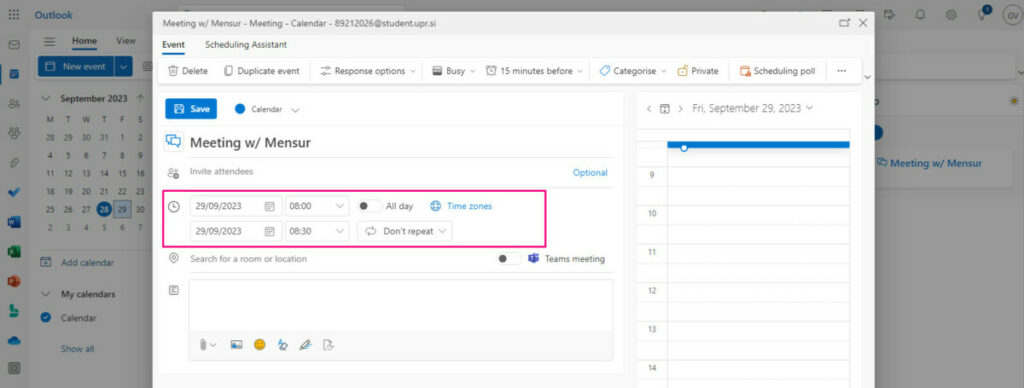This screenshot has width=1024, height=388.
Task: Open the Don't repeat dropdown
Action: (x=405, y=231)
